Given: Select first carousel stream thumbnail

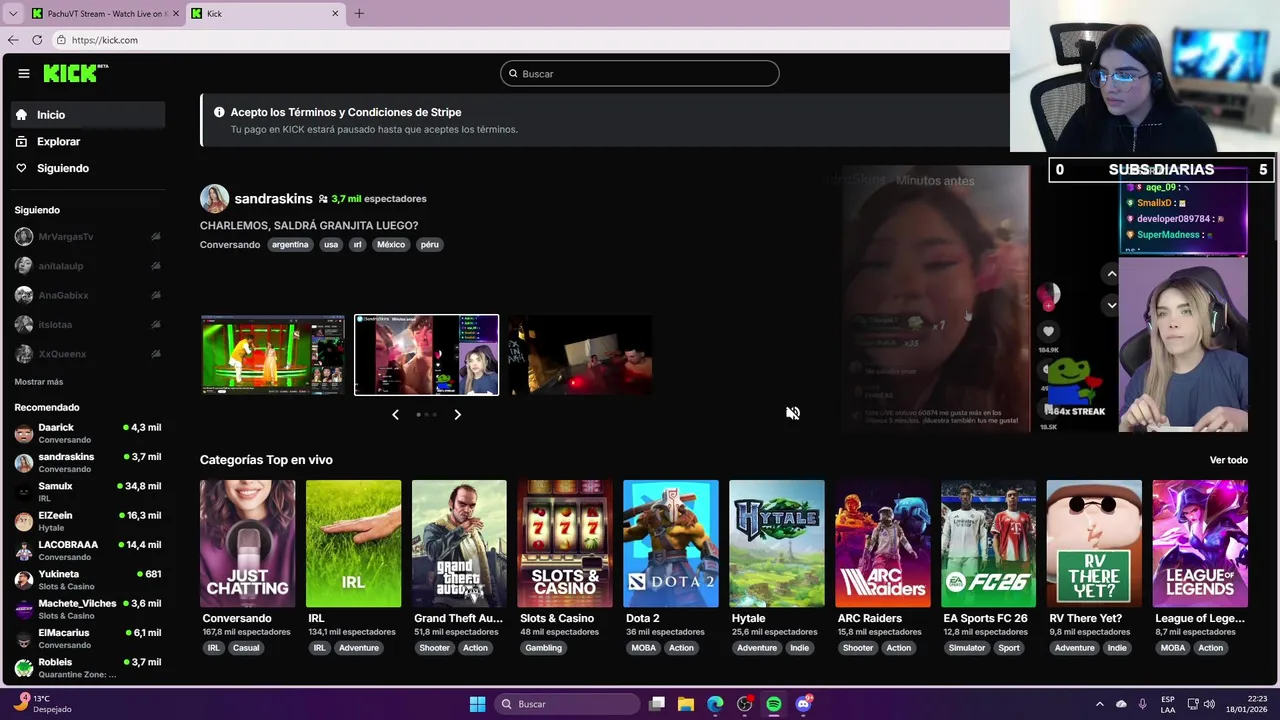Looking at the screenshot, I should point(273,355).
